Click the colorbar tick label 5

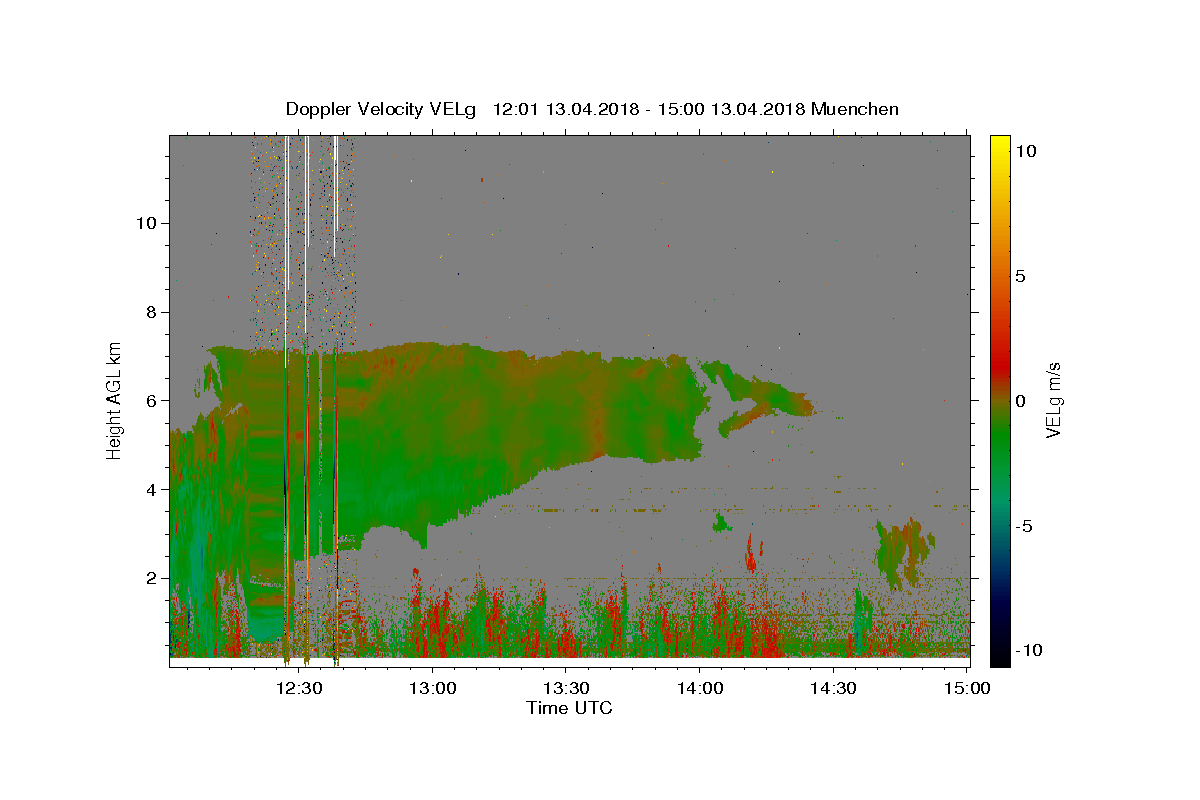click(x=1020, y=276)
